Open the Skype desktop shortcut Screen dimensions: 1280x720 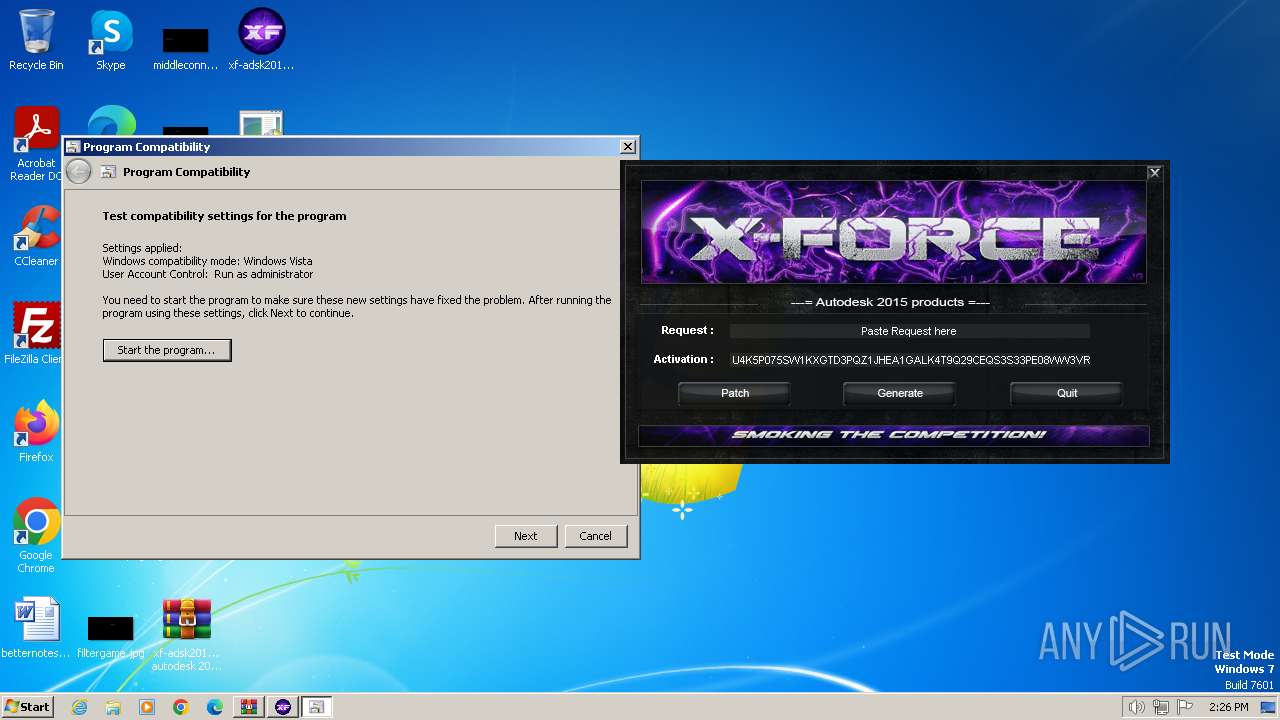click(111, 40)
